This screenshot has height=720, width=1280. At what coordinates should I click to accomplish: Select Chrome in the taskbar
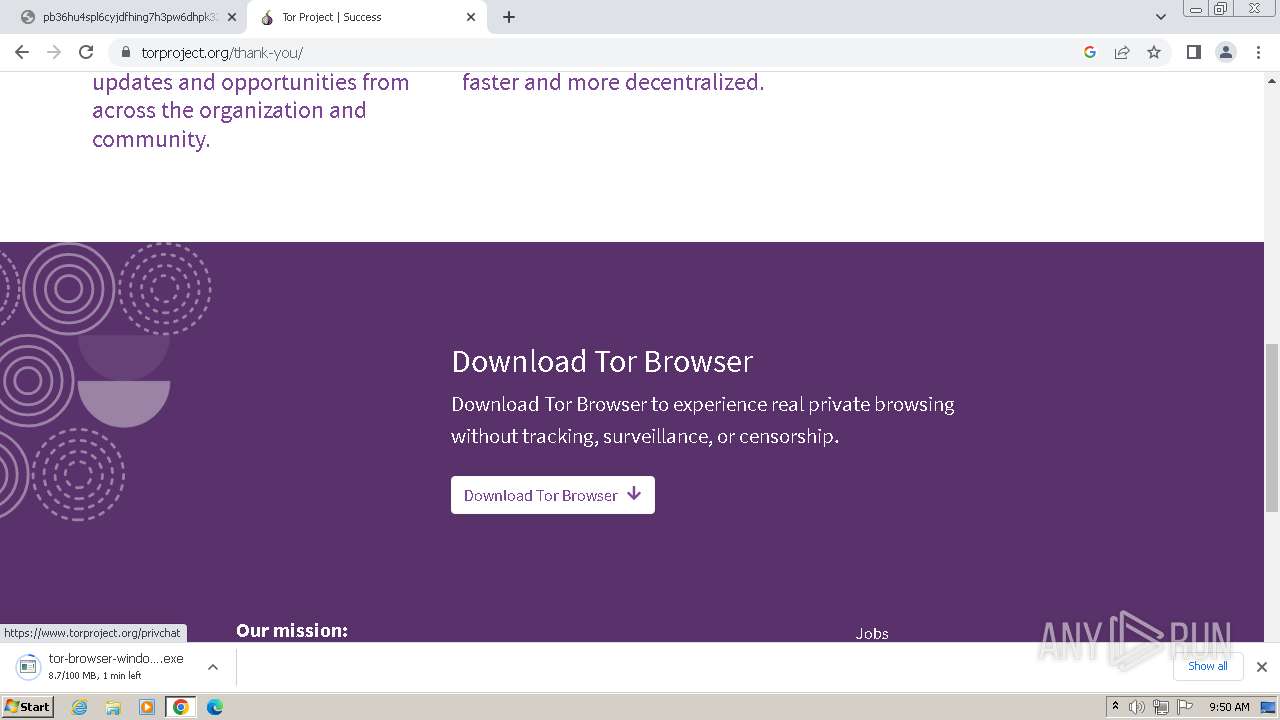181,707
